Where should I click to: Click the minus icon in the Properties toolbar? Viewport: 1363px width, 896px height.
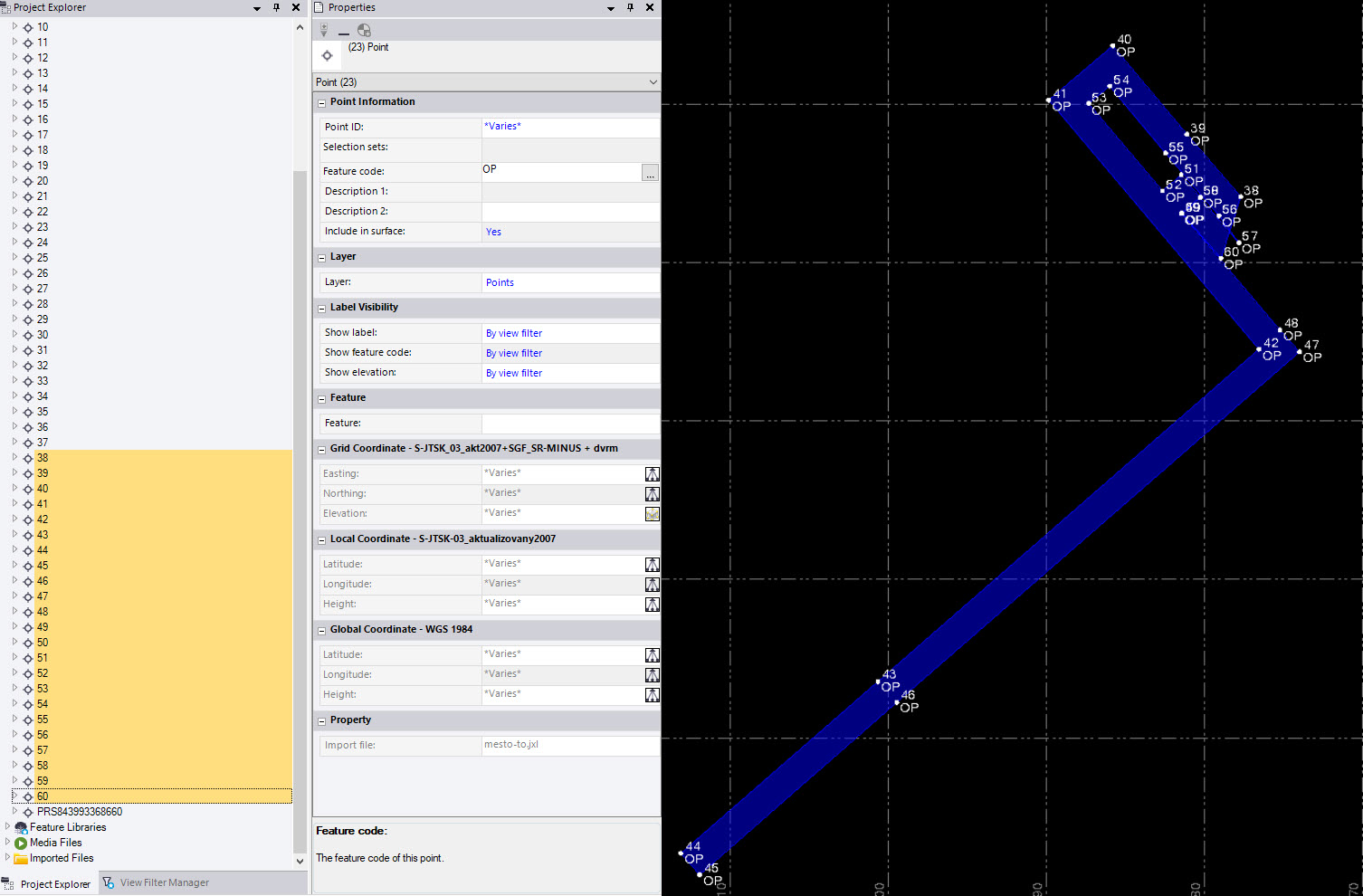coord(343,32)
